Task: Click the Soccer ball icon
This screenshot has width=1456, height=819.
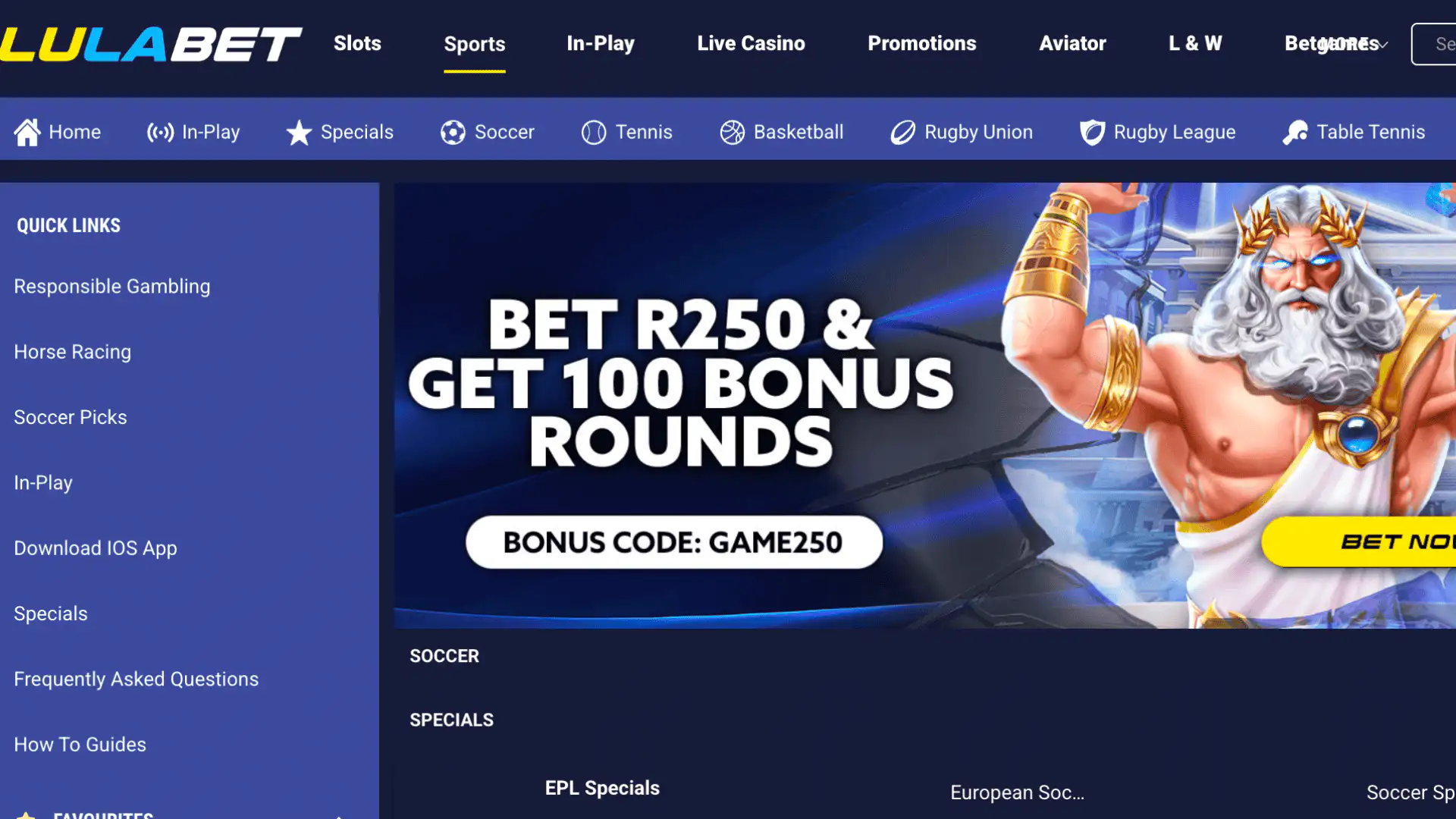Action: click(453, 133)
